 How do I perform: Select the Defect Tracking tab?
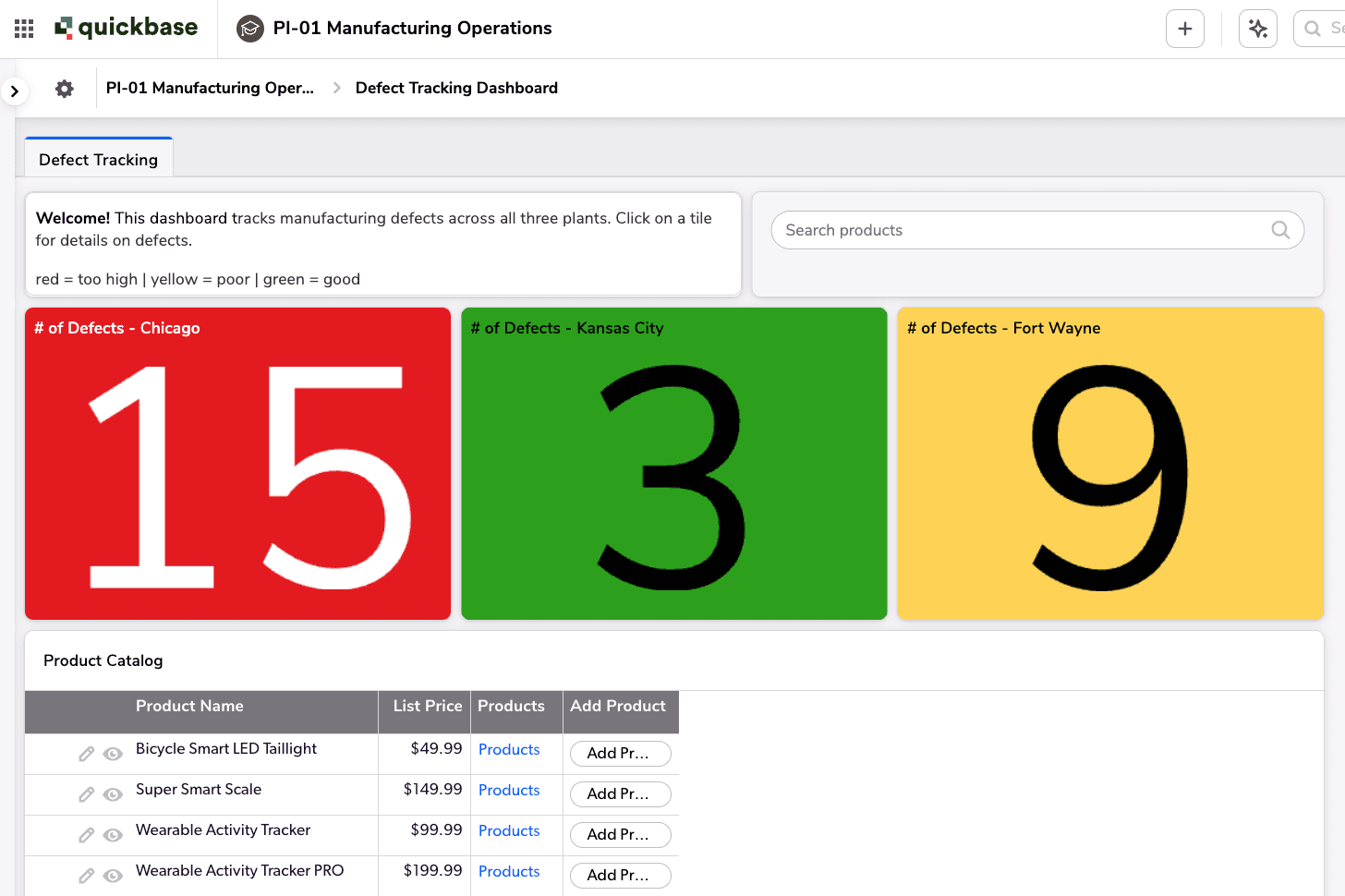[x=99, y=160]
